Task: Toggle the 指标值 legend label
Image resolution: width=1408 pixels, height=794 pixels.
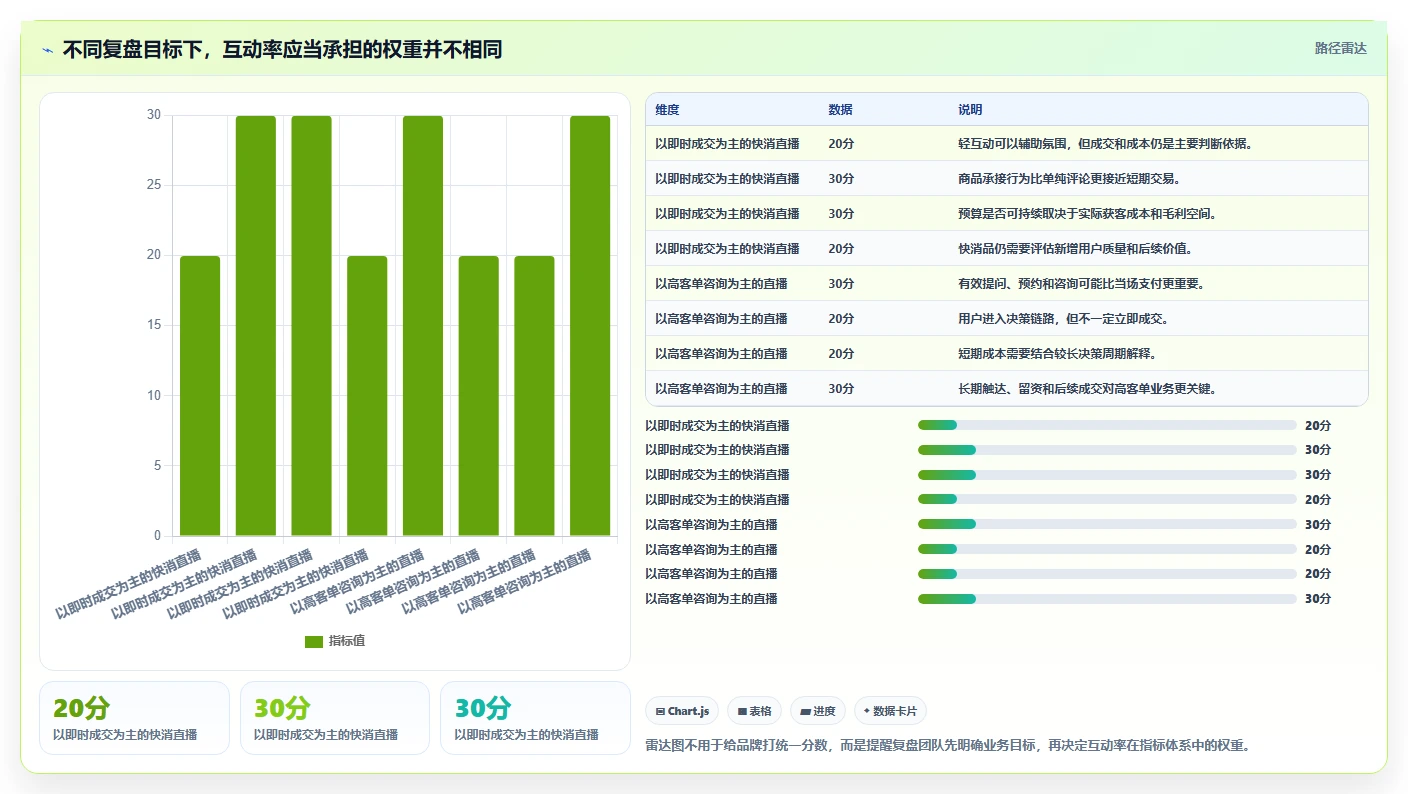Action: [347, 641]
